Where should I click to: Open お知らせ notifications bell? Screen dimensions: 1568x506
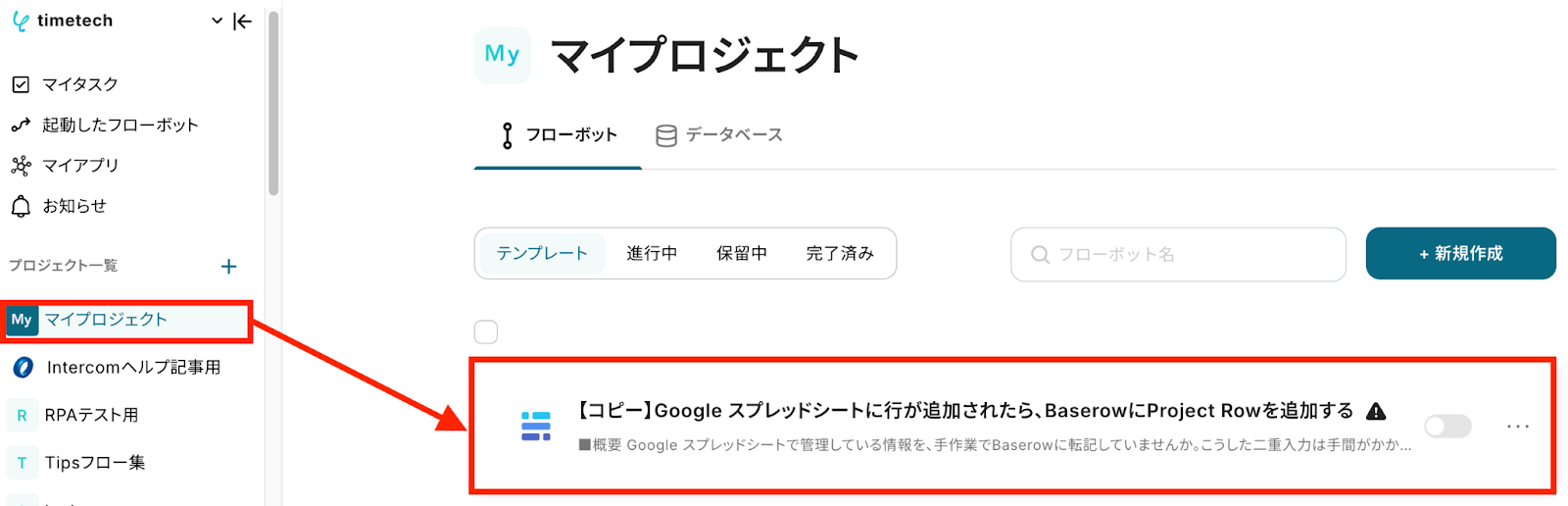tap(21, 206)
